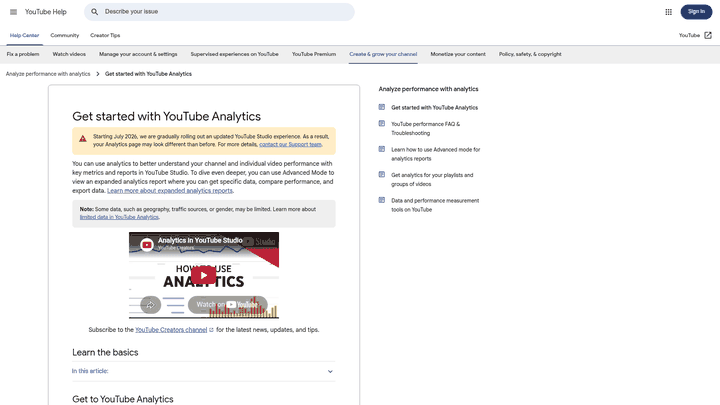Click the warning triangle icon in banner
The width and height of the screenshot is (720, 405).
(83, 139)
